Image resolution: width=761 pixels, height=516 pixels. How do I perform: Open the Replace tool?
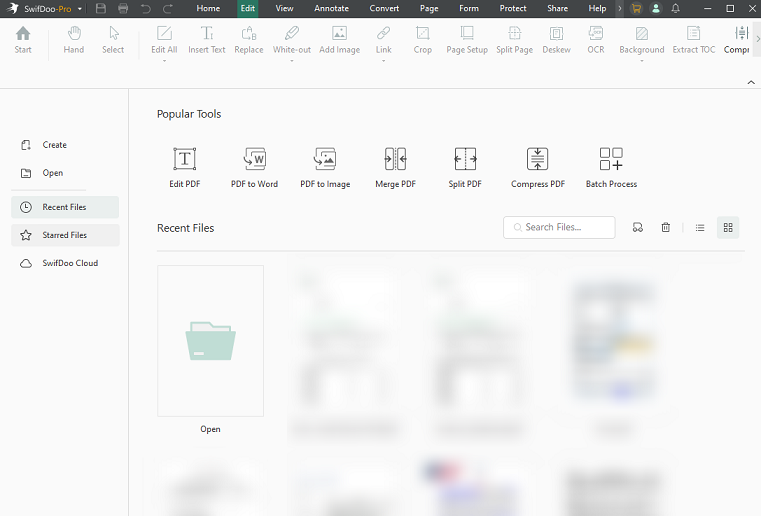(x=249, y=40)
